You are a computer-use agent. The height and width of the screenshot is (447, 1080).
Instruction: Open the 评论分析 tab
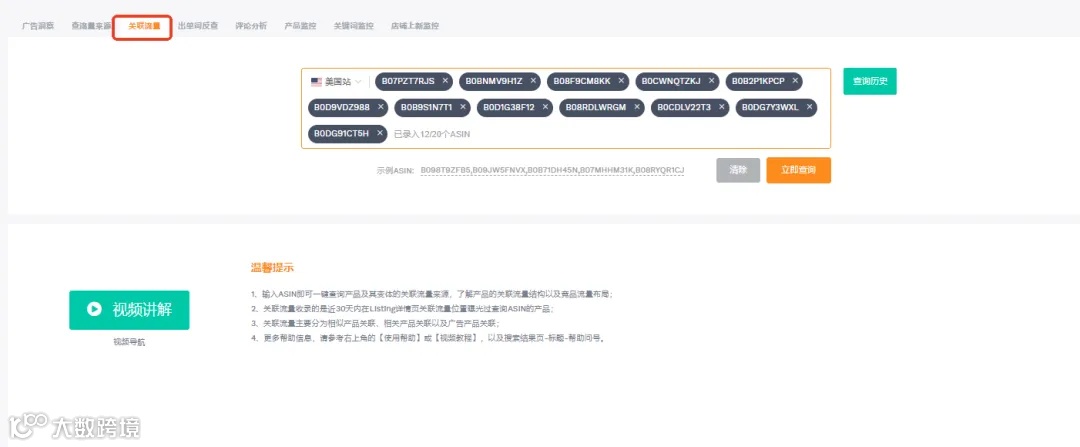251,26
